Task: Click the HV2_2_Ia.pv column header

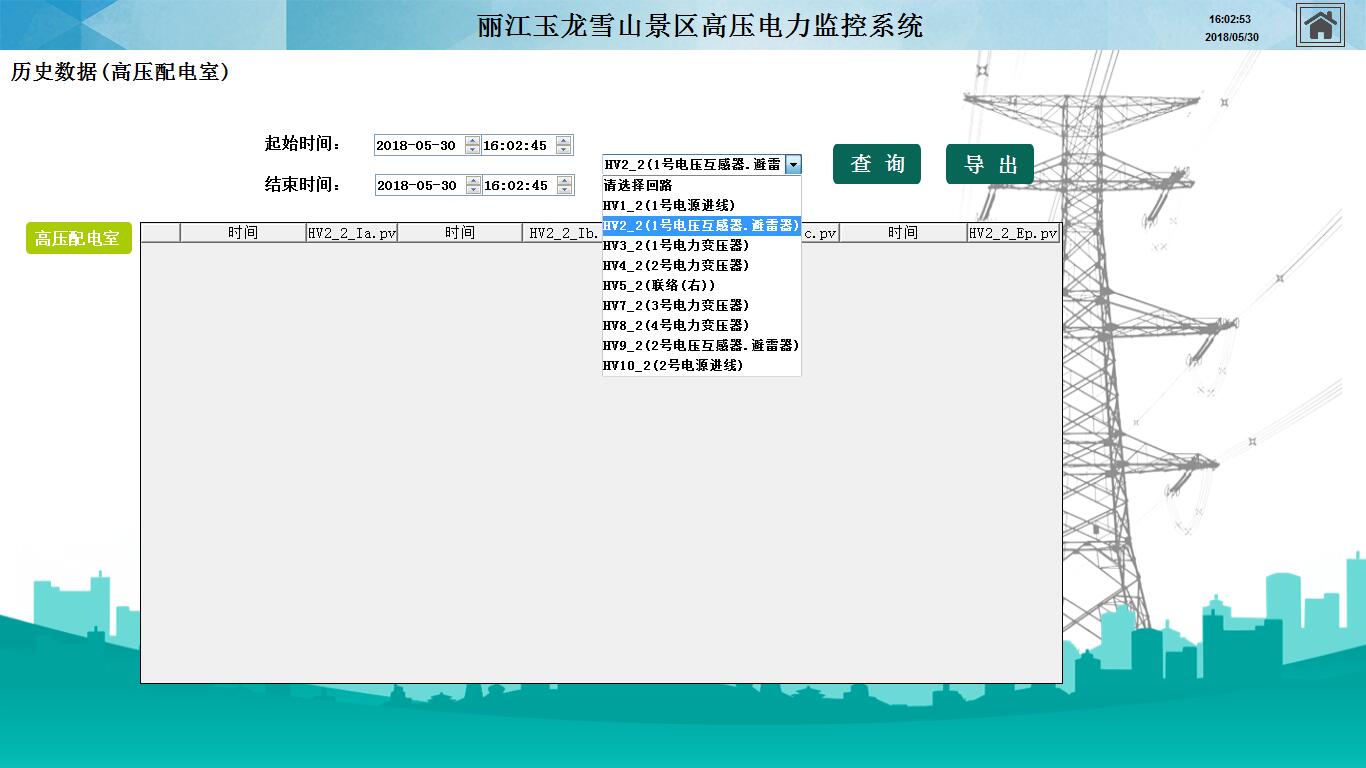Action: click(x=352, y=233)
